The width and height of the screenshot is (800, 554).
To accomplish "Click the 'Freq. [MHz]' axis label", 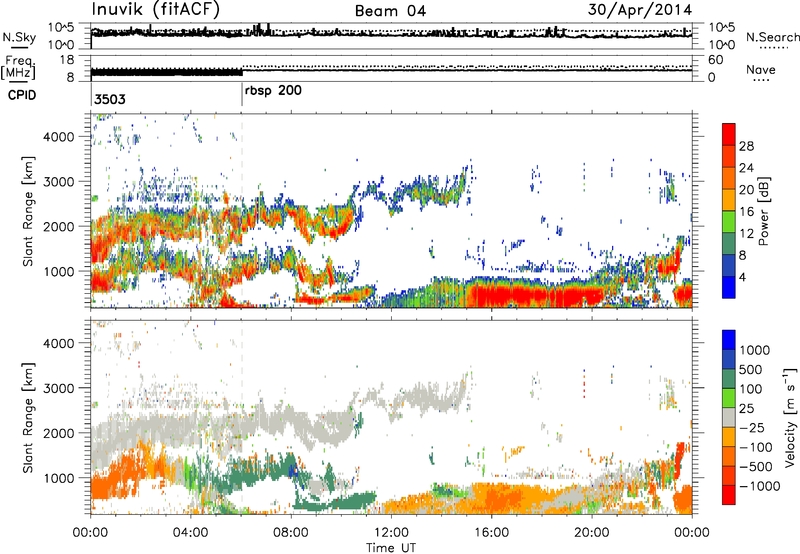I will coord(18,68).
